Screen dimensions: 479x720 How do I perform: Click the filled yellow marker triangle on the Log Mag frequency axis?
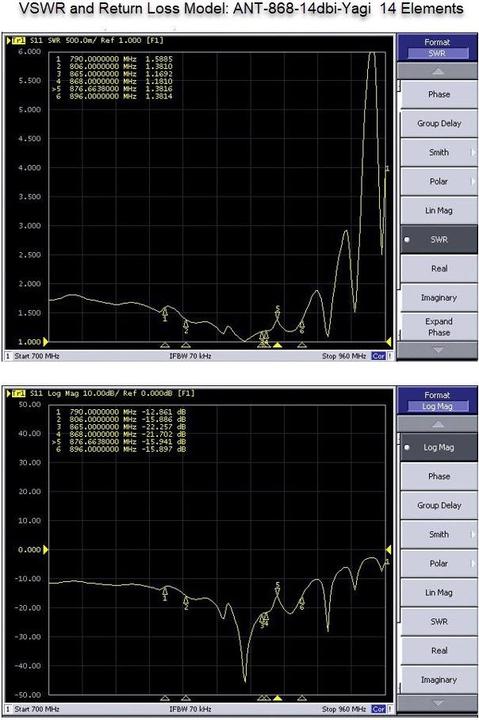point(277,698)
